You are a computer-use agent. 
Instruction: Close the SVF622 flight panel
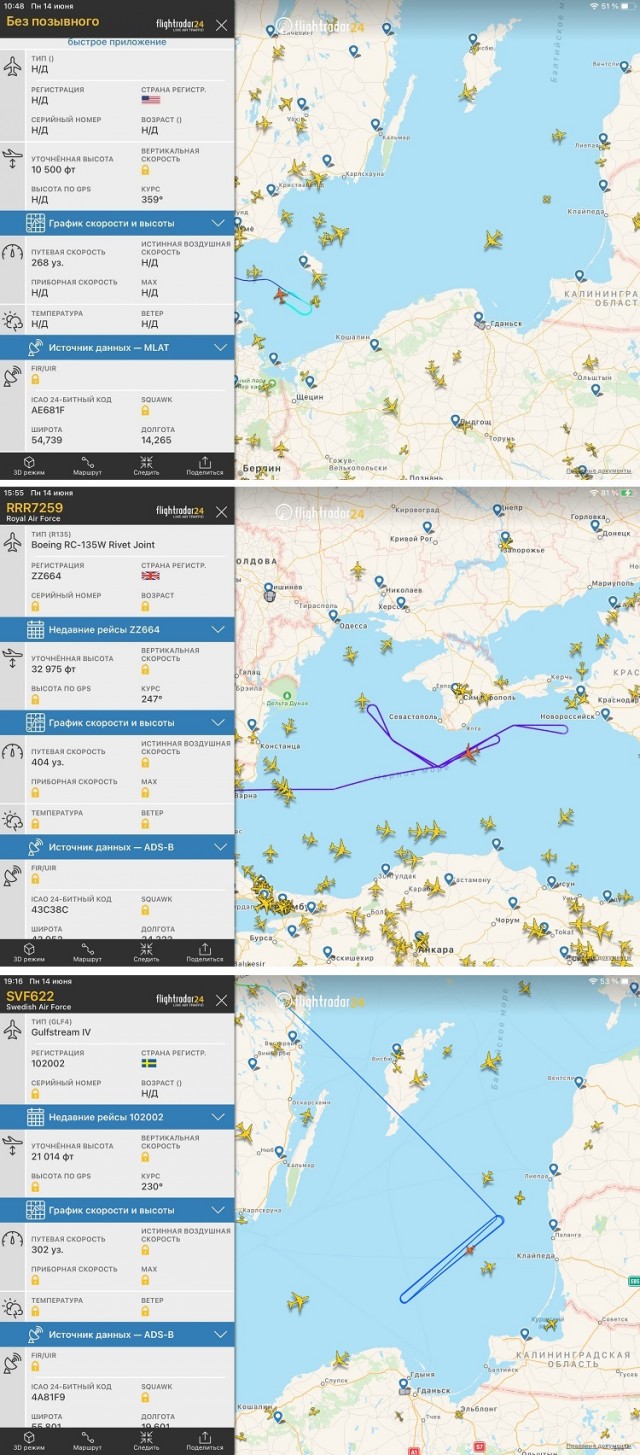(221, 1000)
